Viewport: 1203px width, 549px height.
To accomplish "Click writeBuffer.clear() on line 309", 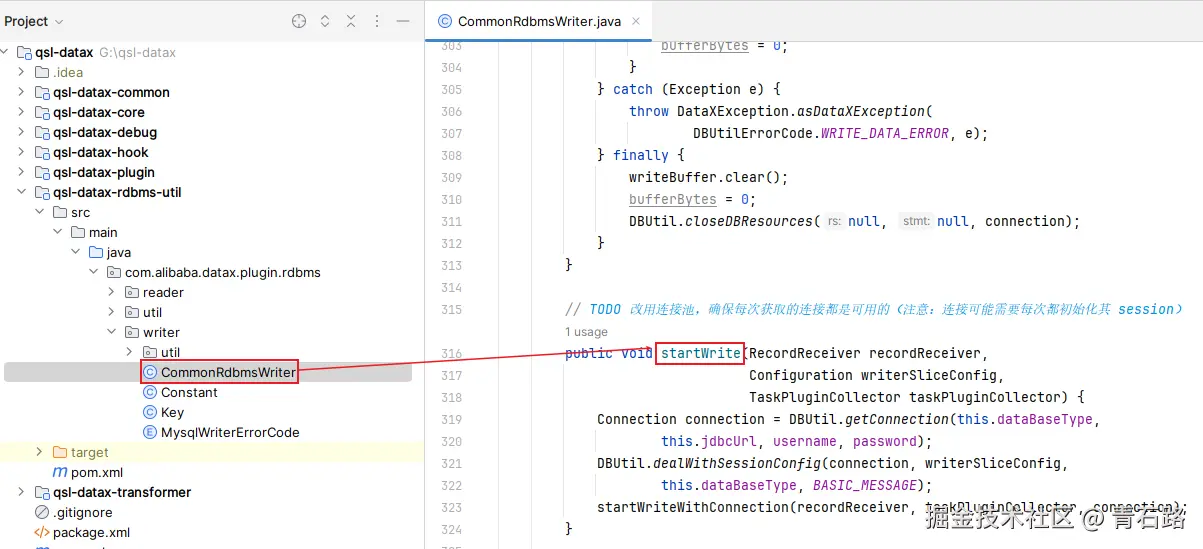I will tap(709, 177).
